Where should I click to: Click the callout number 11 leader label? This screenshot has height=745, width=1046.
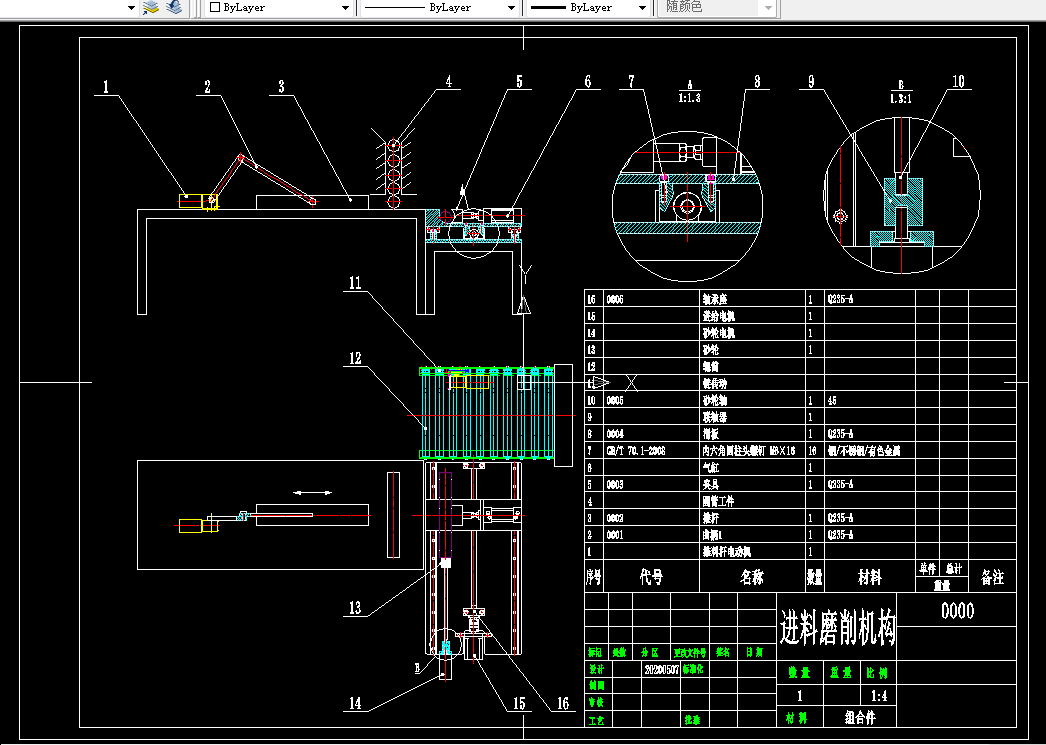pyautogui.click(x=355, y=283)
